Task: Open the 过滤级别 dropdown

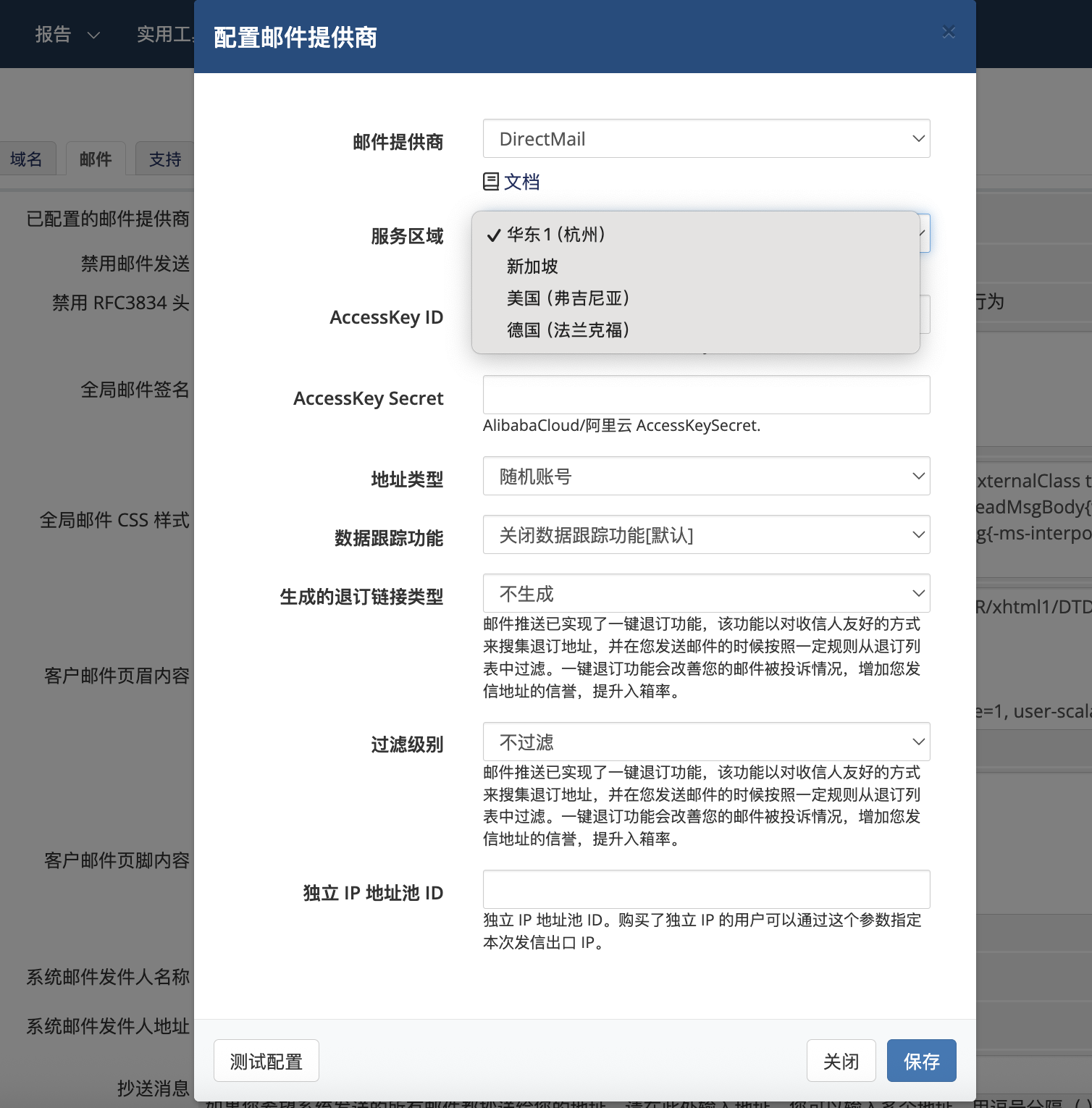Action: (x=706, y=742)
